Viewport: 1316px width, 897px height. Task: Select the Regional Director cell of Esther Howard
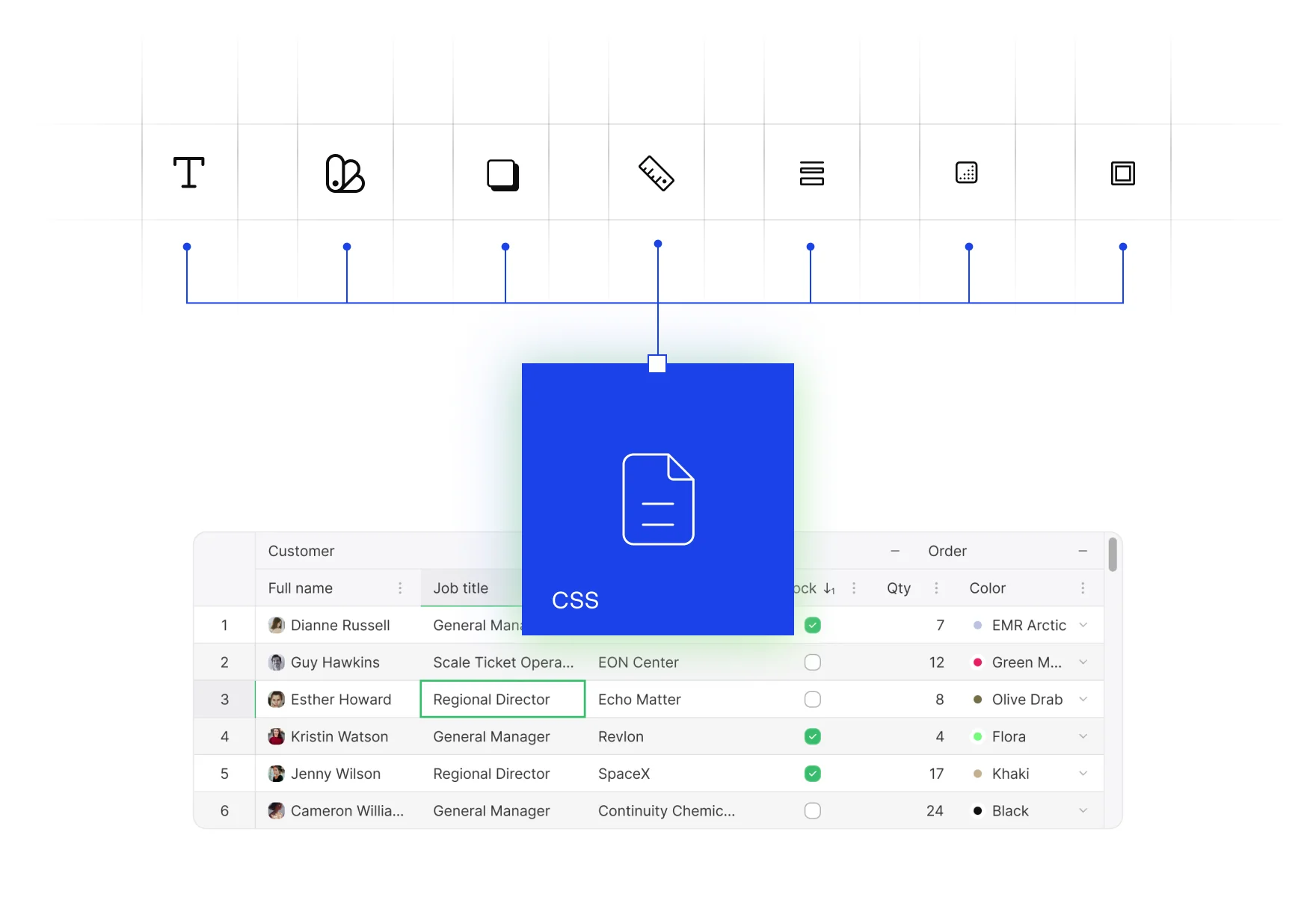502,699
